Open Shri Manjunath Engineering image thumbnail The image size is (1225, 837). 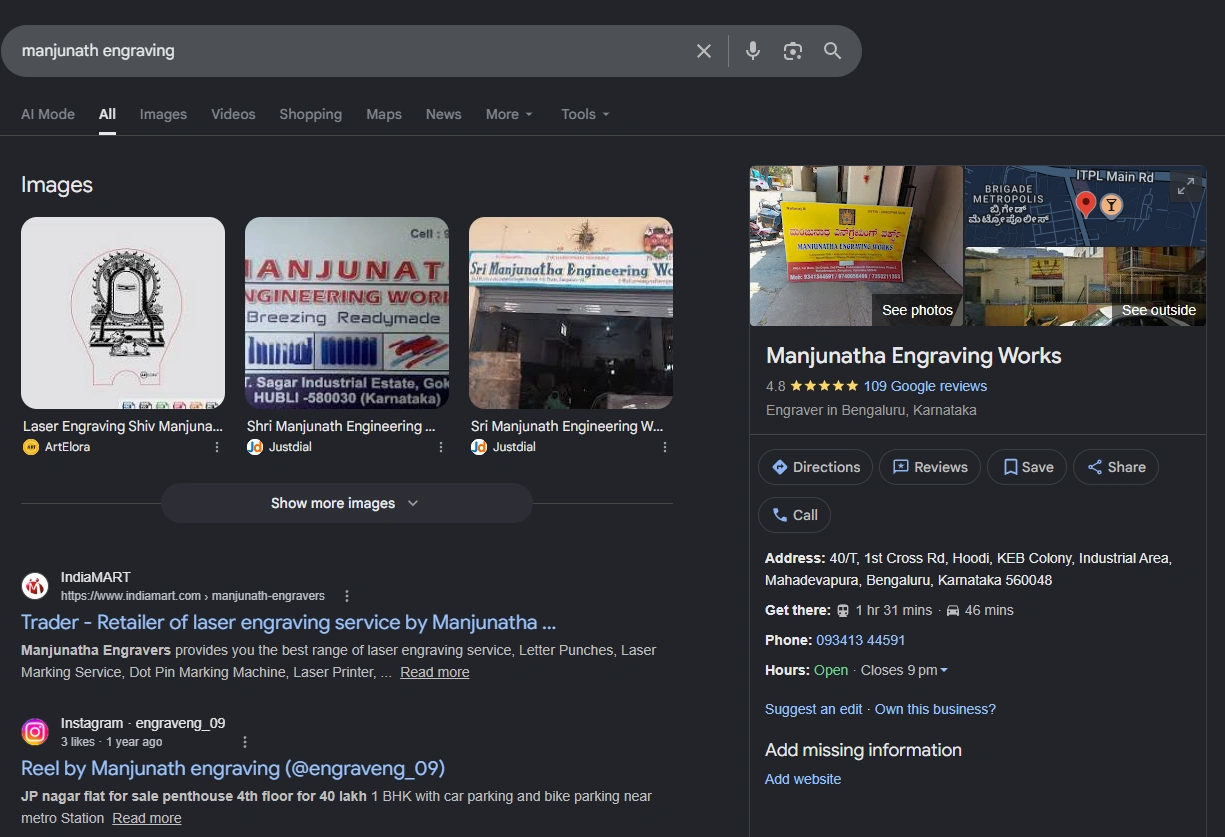click(347, 313)
